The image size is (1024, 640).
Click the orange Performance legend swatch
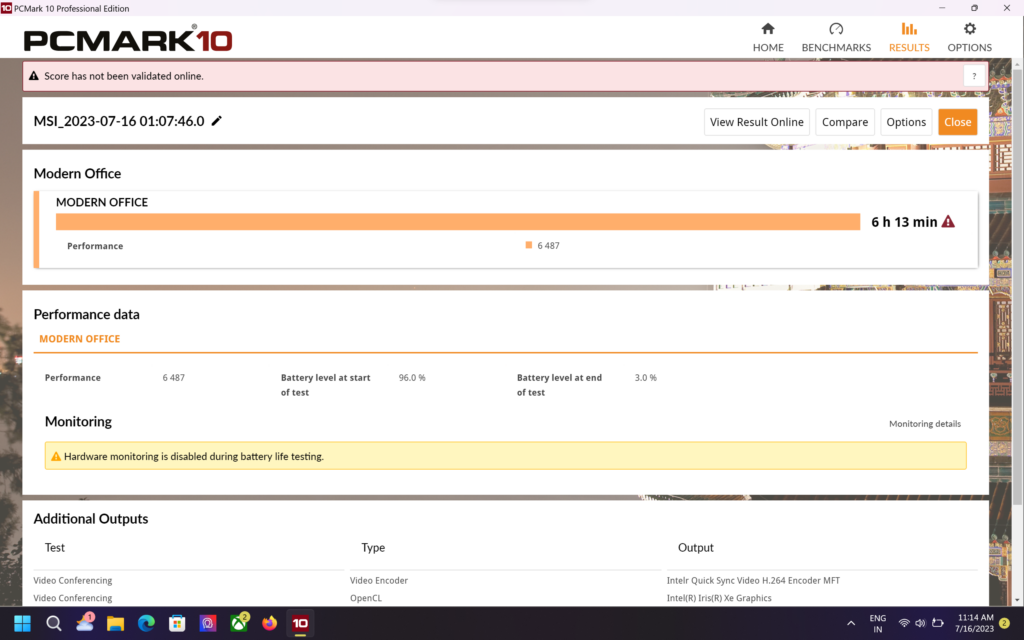pos(529,245)
